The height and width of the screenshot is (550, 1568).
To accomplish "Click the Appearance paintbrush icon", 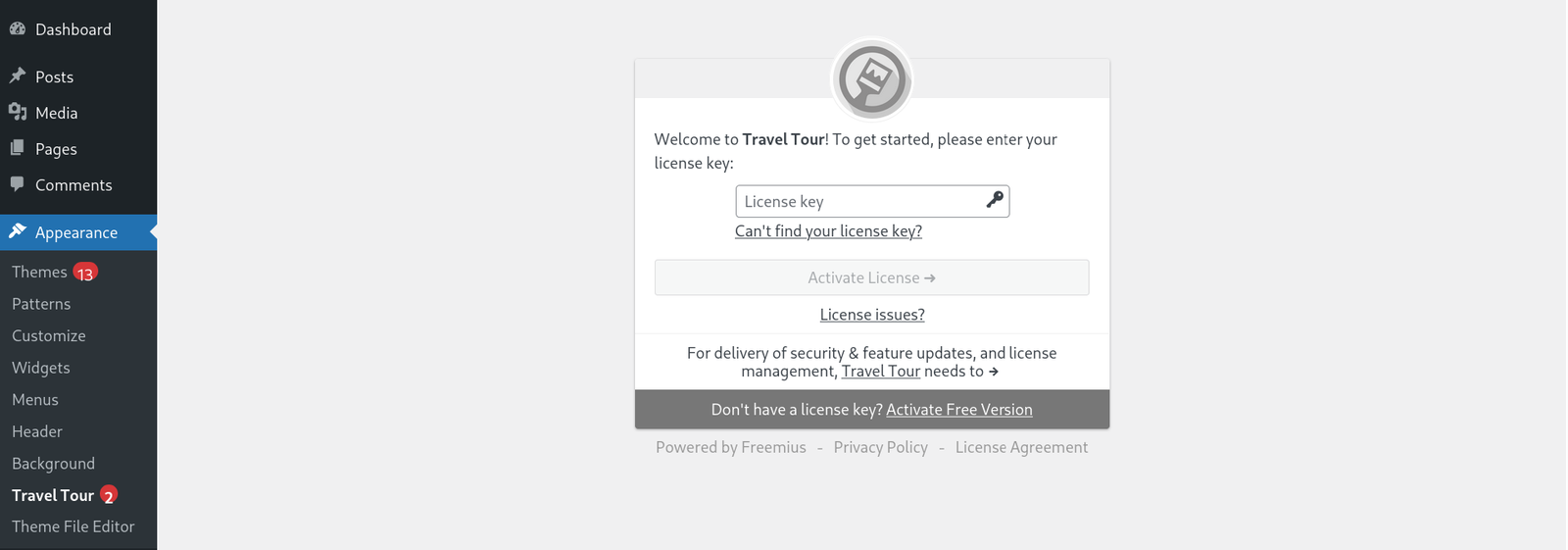I will tap(18, 231).
